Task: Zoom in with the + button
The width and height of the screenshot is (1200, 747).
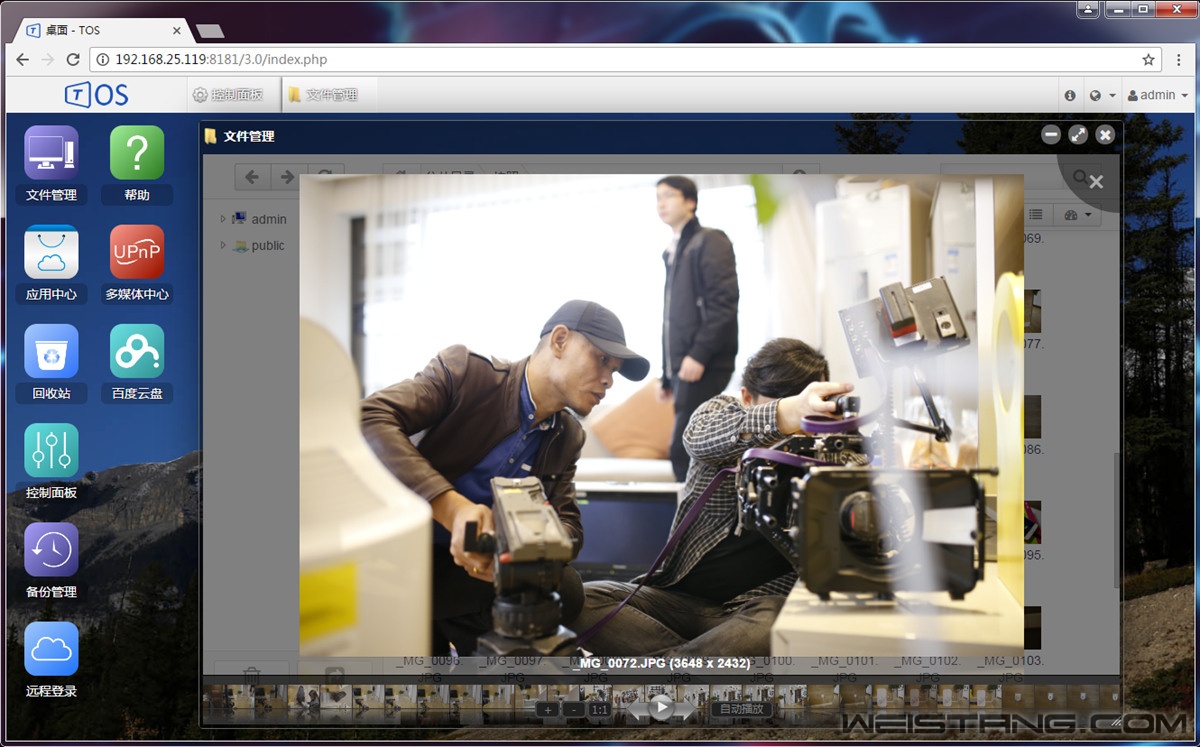Action: click(547, 709)
